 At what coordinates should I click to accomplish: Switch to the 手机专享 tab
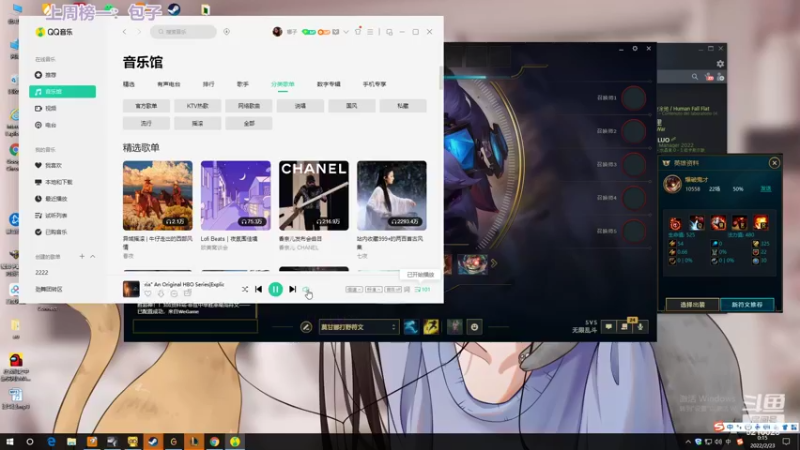374,84
